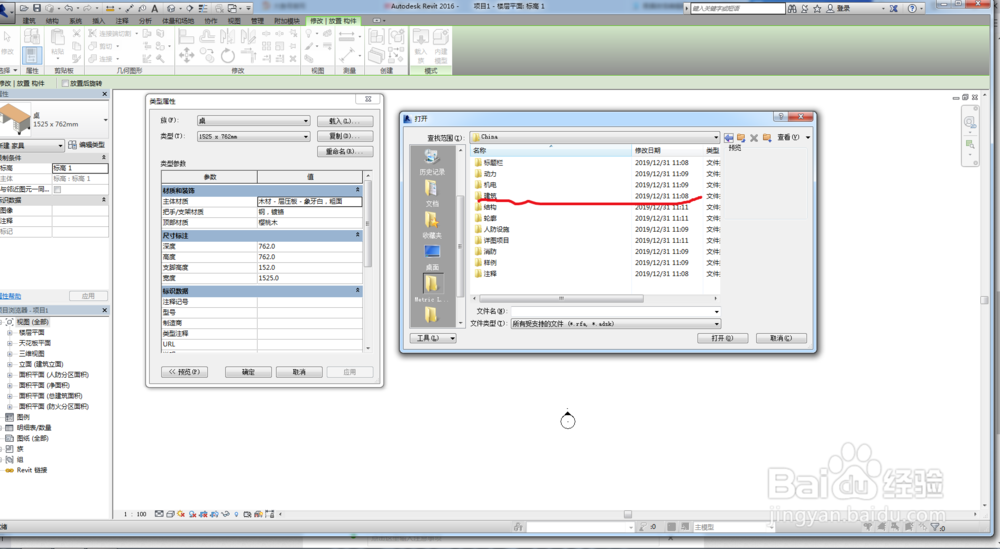1000x549 pixels.
Task: Click 取消(C) in the open dialog
Action: (781, 338)
